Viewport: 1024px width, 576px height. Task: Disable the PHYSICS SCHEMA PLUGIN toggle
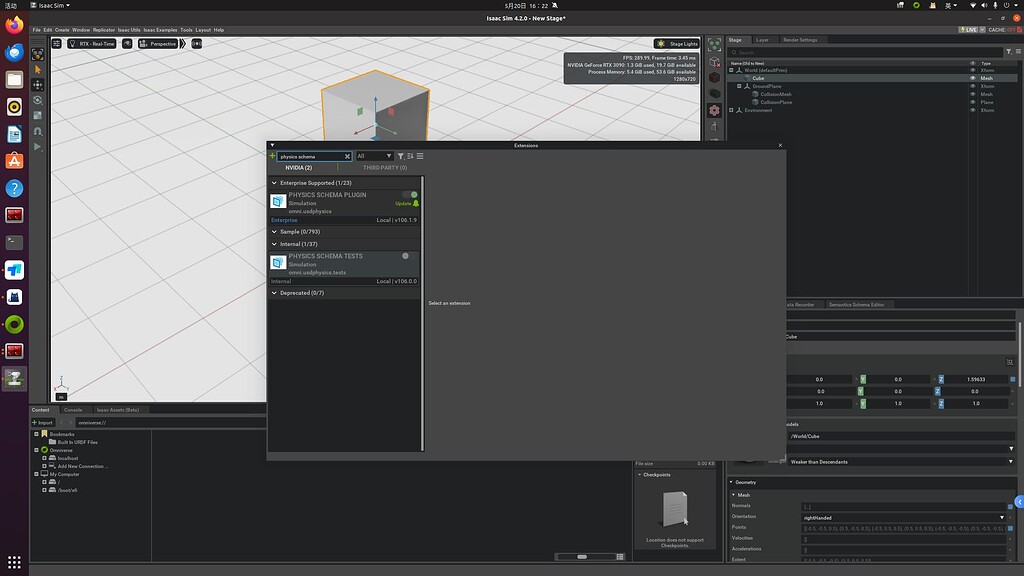pyautogui.click(x=412, y=195)
